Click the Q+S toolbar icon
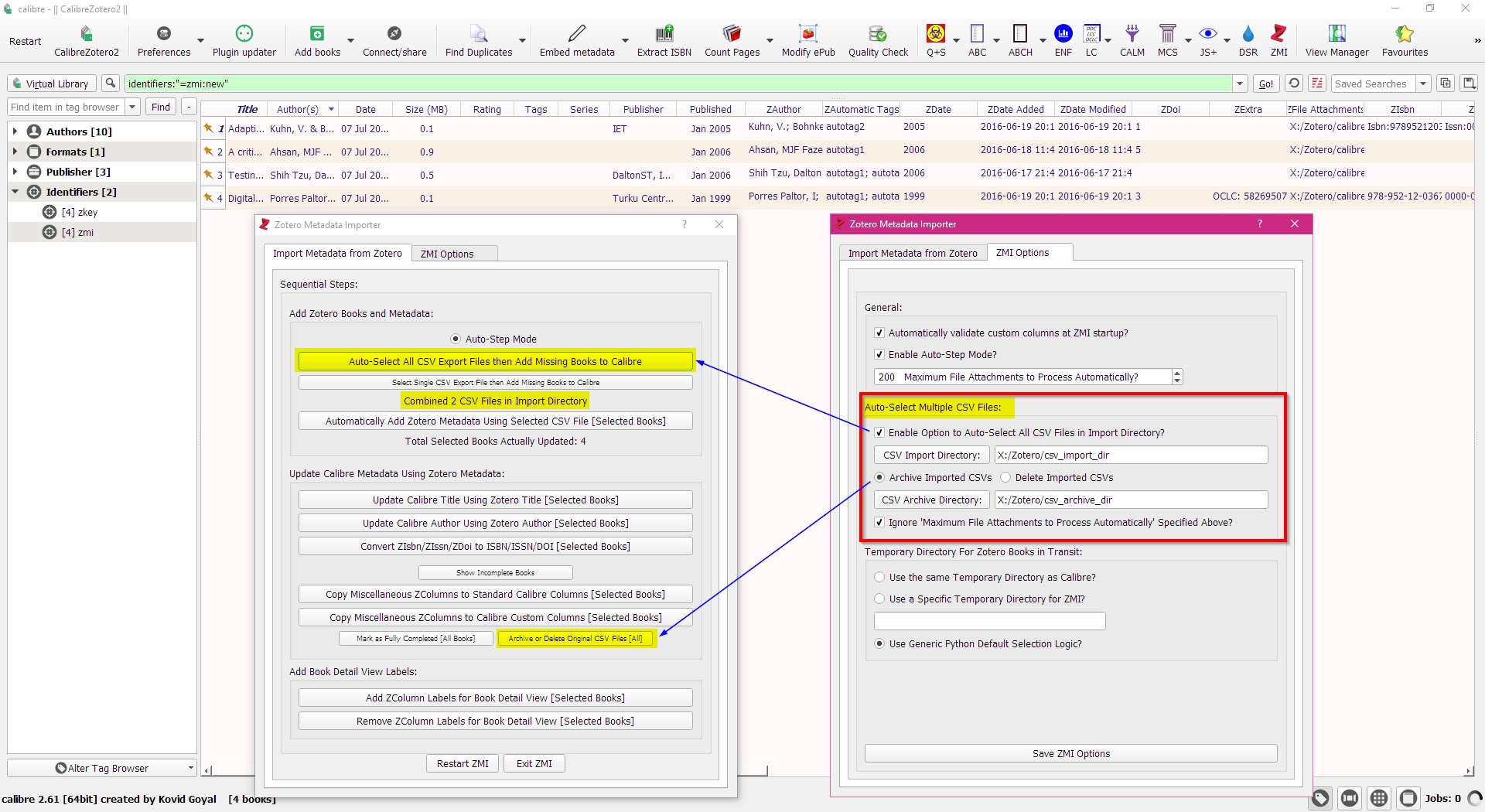This screenshot has height=812, width=1485. coord(936,34)
